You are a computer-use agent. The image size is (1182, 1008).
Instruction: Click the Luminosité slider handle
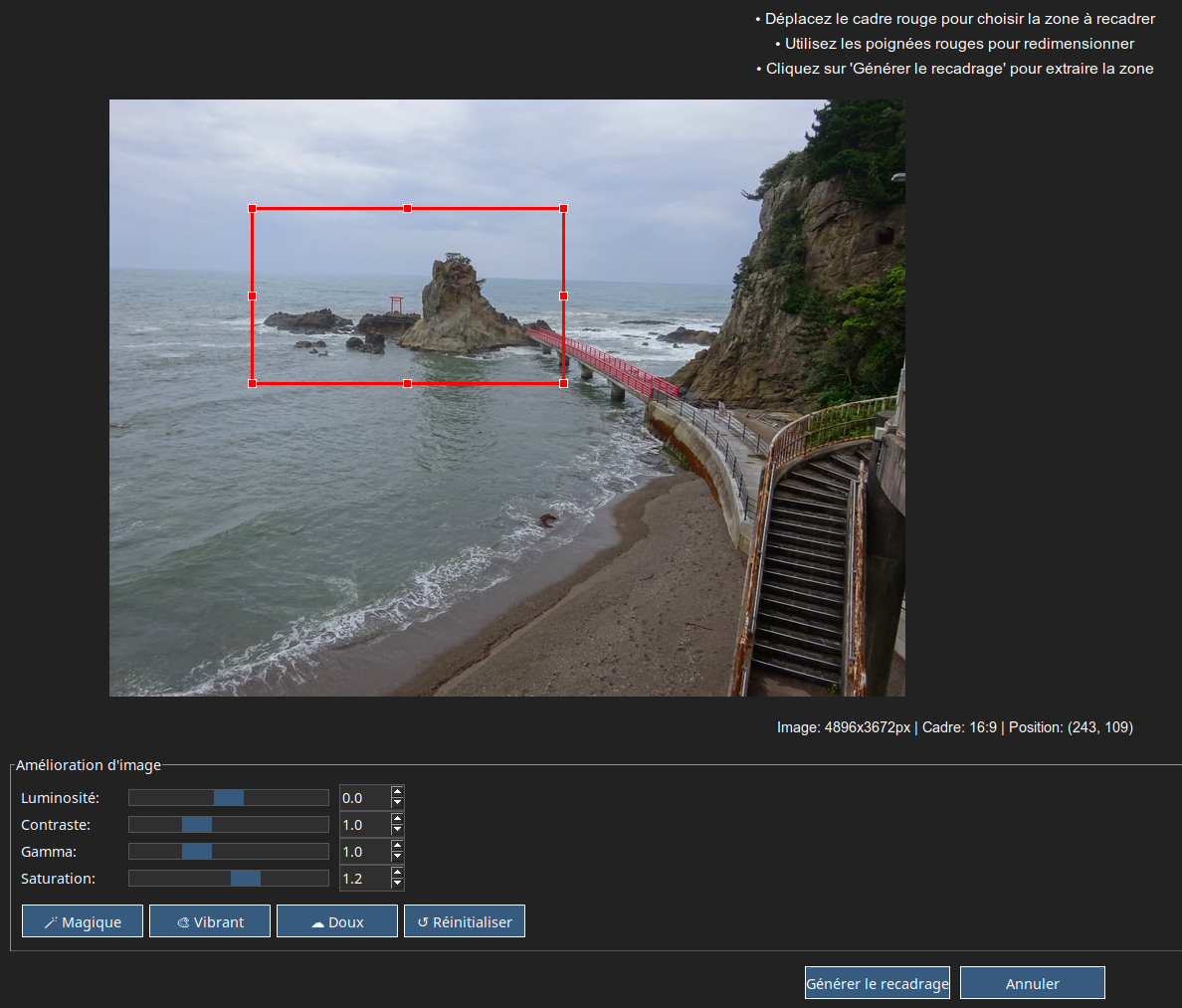[x=229, y=798]
